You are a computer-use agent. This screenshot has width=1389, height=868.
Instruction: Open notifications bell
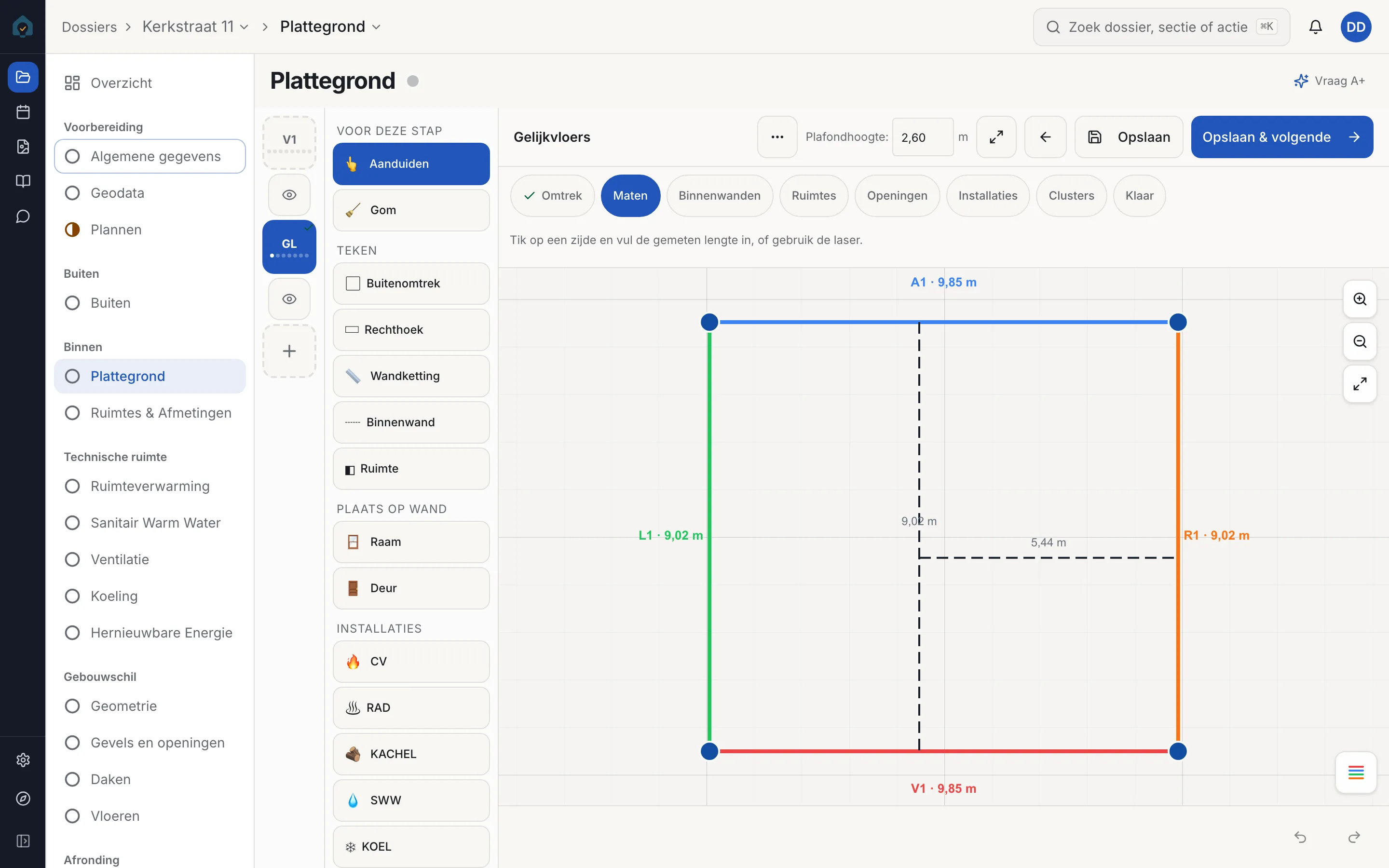point(1316,27)
